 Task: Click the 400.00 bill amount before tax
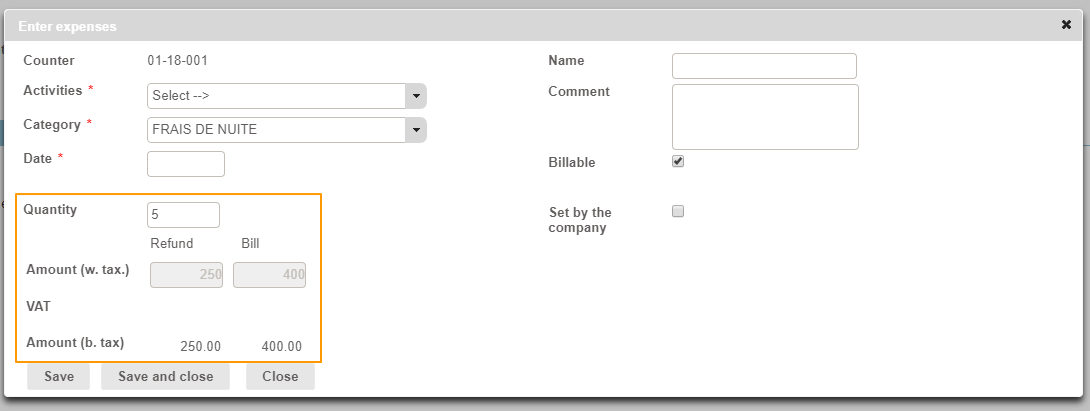[x=281, y=347]
